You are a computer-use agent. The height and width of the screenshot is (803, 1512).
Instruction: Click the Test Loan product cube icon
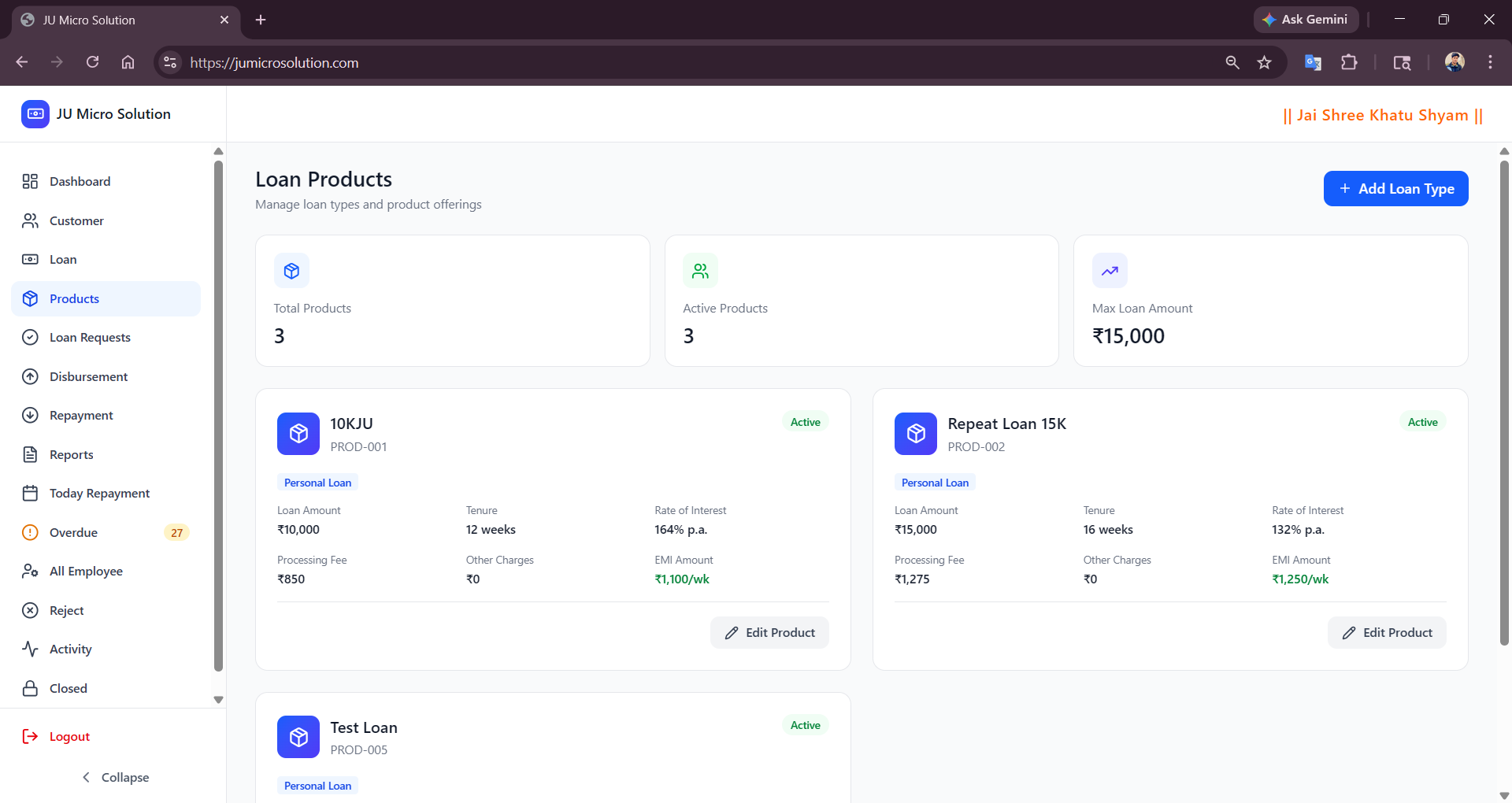tap(298, 737)
